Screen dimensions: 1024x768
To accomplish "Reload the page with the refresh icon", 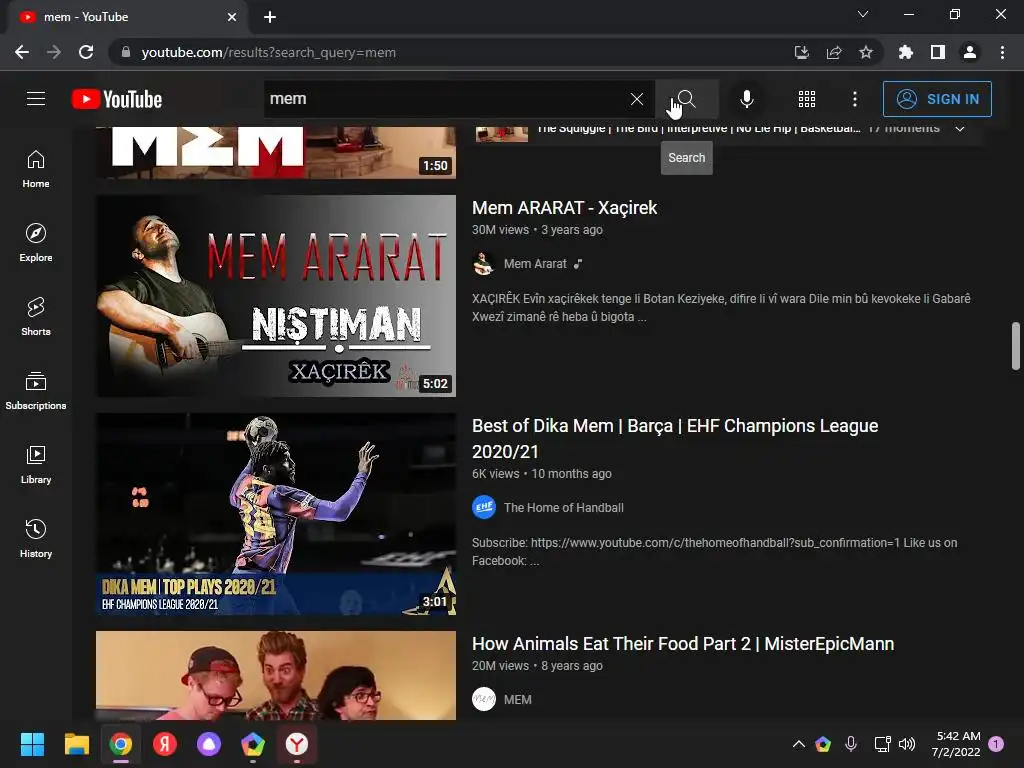I will tap(86, 52).
